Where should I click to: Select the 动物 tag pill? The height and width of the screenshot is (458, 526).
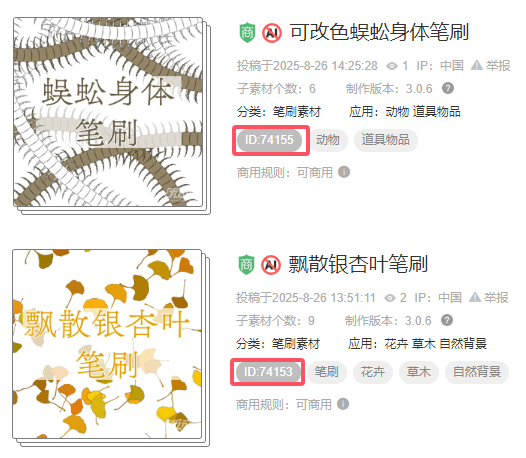click(x=328, y=140)
